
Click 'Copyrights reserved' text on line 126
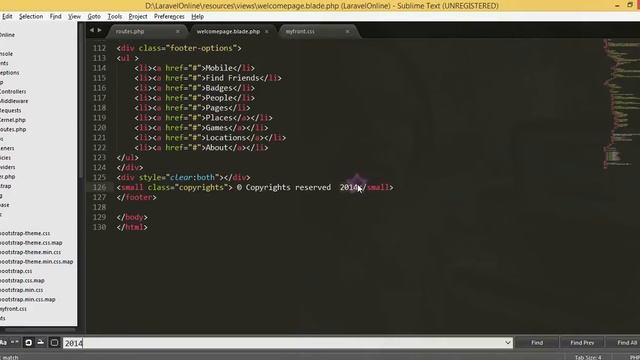(288, 187)
